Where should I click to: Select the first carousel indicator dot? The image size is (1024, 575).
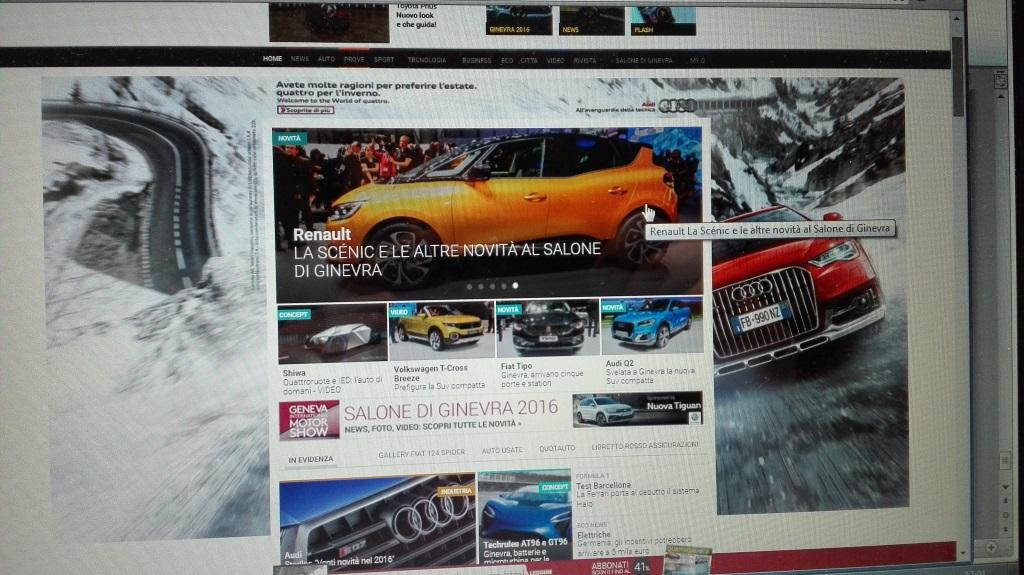click(469, 286)
